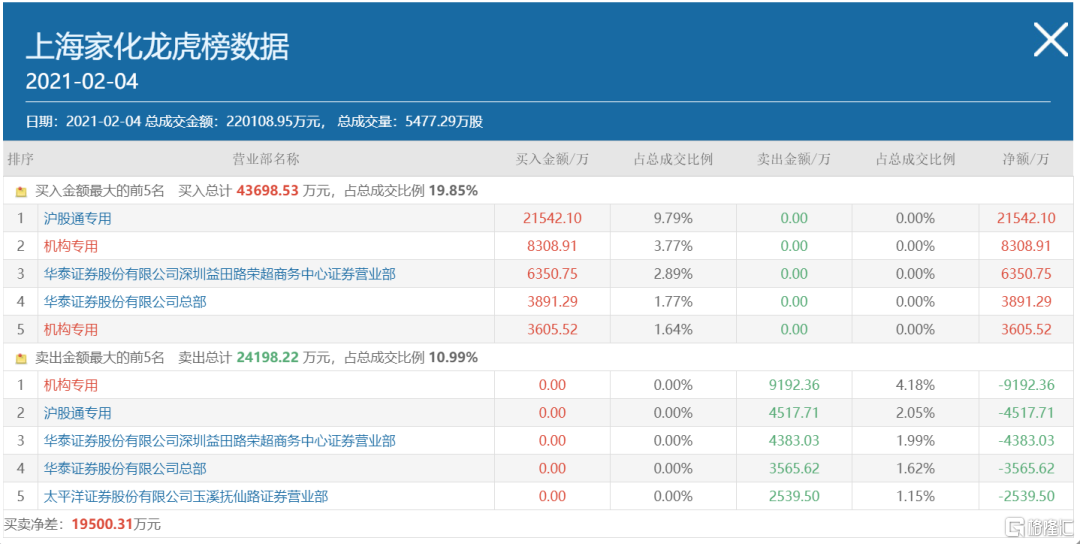Click the 4.18% sell proportion cell

pyautogui.click(x=915, y=385)
